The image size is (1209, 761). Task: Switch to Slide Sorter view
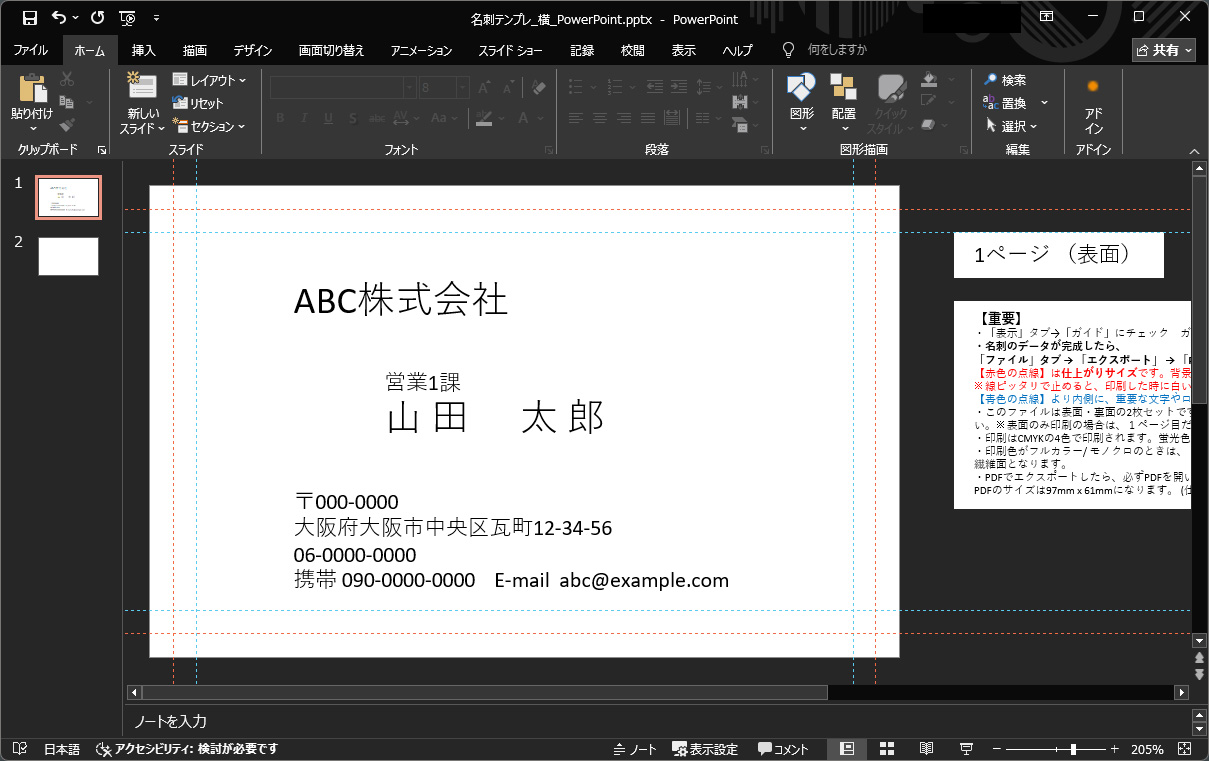click(x=886, y=748)
